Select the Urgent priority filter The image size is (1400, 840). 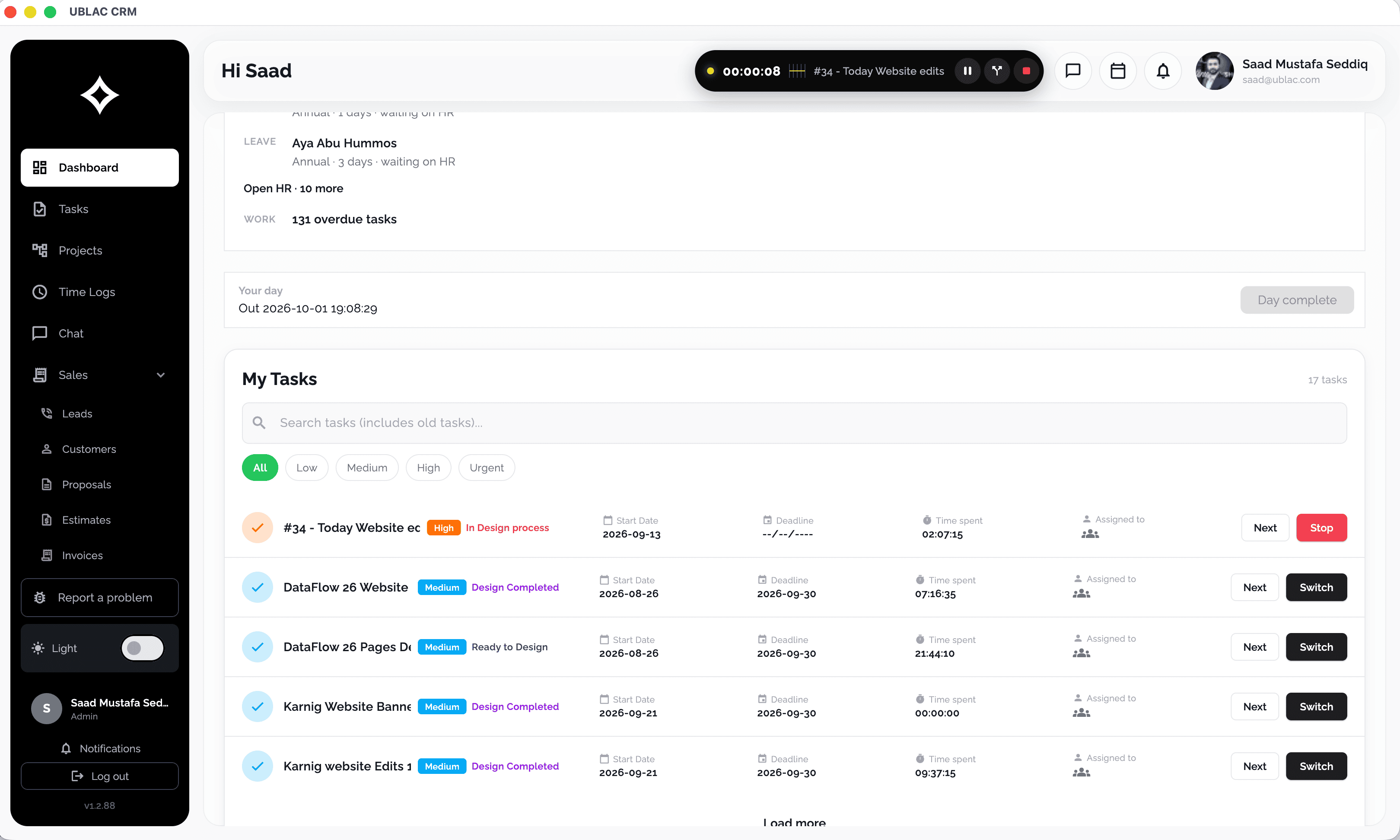487,468
